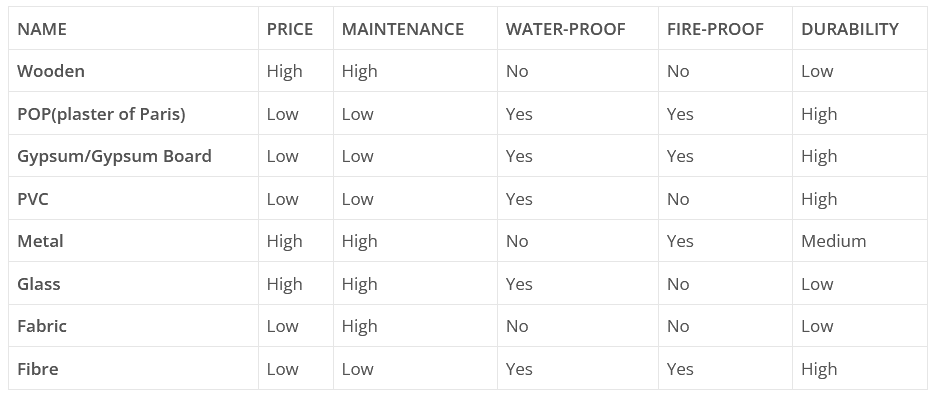
Task: Click the PRICE column header
Action: (x=290, y=29)
